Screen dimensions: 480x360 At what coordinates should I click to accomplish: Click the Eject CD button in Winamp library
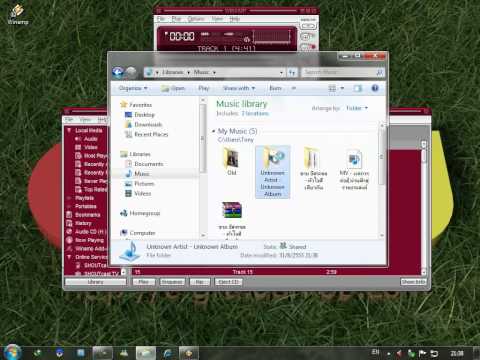click(x=229, y=282)
